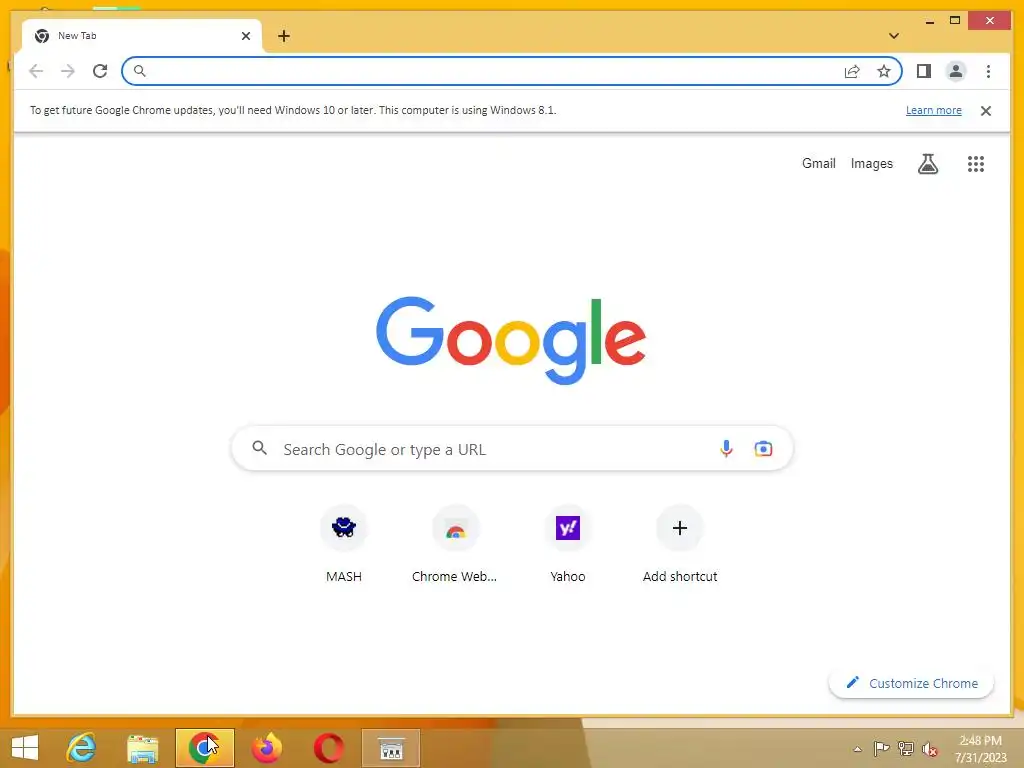Screen dimensions: 1024x768
Task: Expand the tab search chevron
Action: click(894, 36)
